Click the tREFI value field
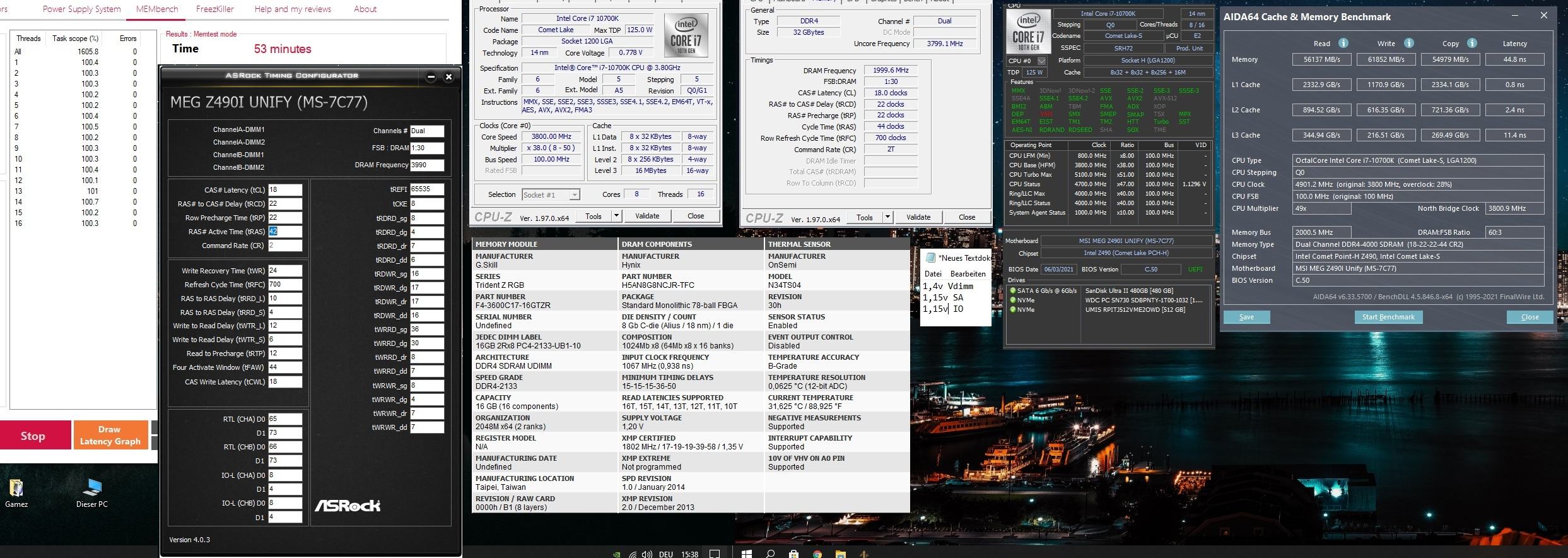This screenshot has height=558, width=1568. [427, 189]
